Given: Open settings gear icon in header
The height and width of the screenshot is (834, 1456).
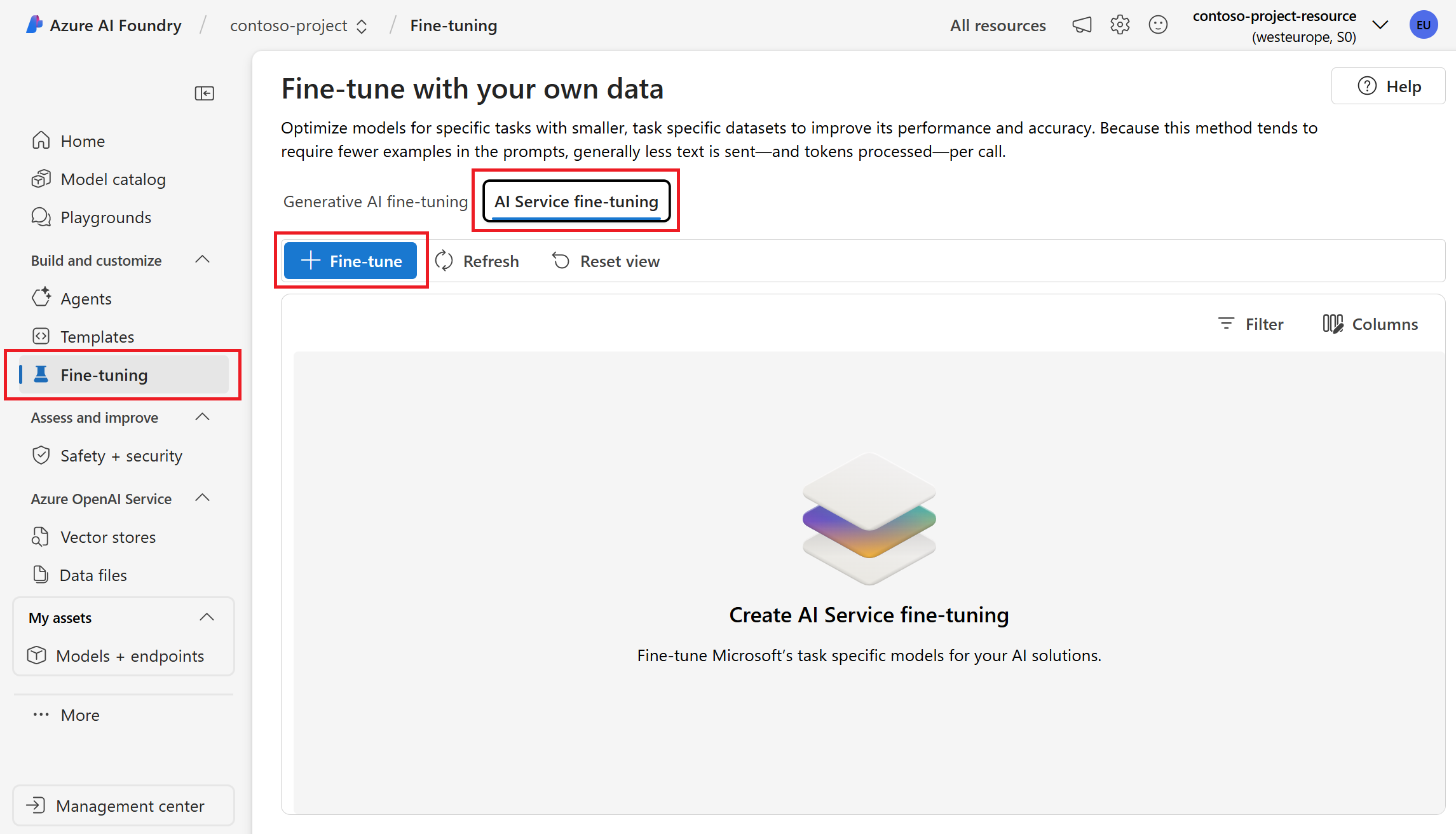Looking at the screenshot, I should 1120,25.
